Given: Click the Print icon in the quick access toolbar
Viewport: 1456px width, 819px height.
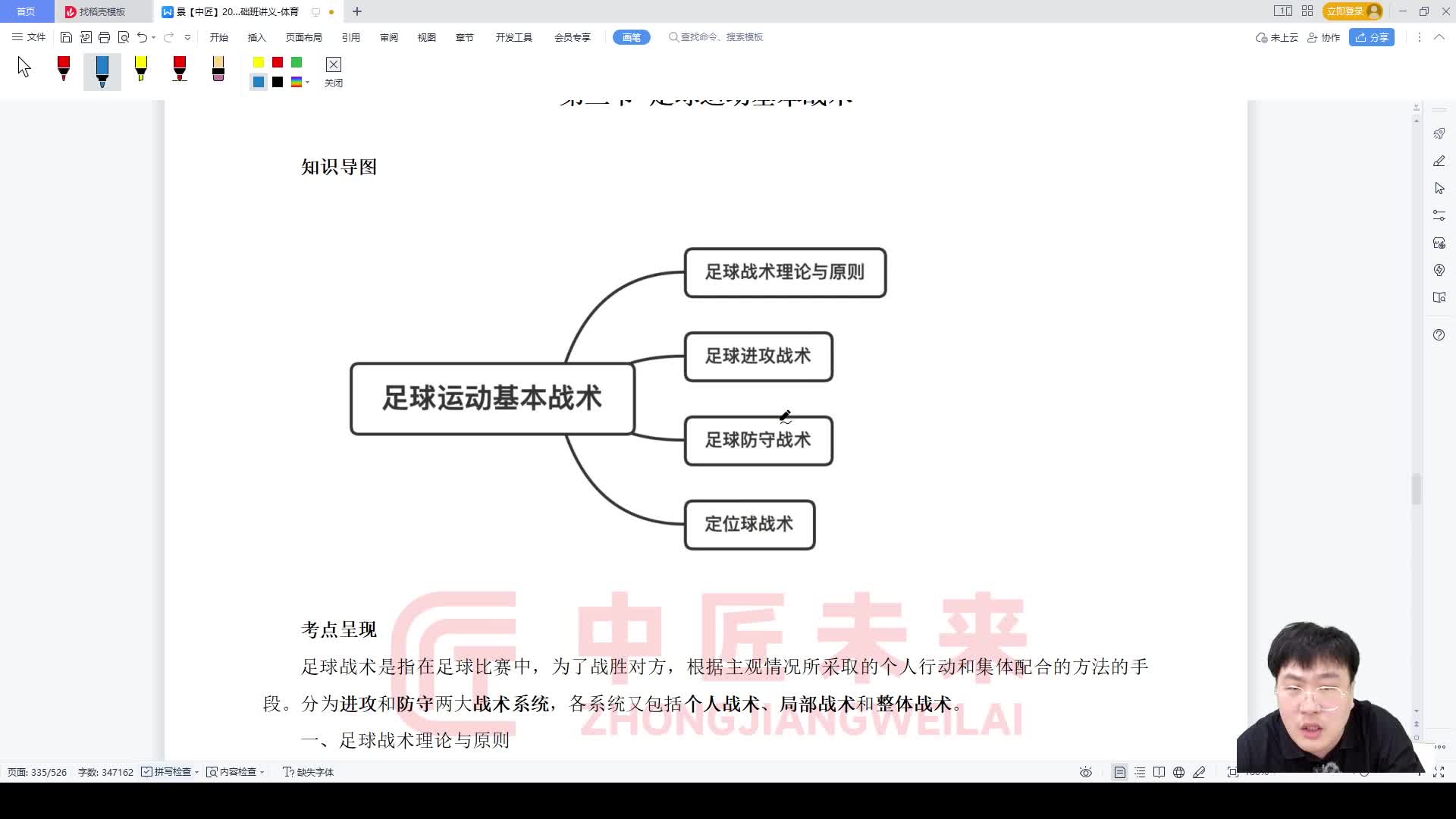Looking at the screenshot, I should [105, 36].
